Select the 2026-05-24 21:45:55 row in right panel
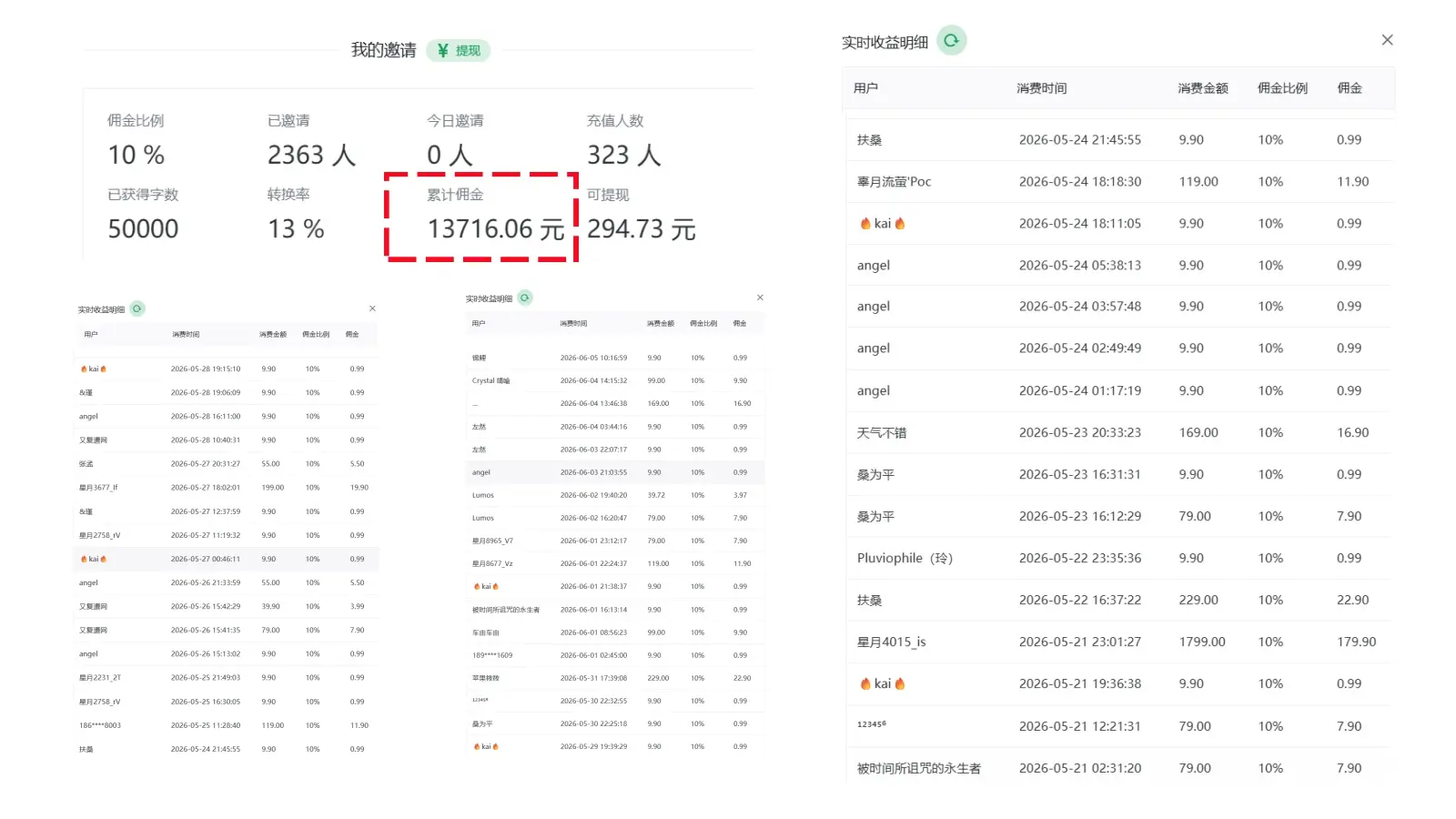 coord(1119,140)
